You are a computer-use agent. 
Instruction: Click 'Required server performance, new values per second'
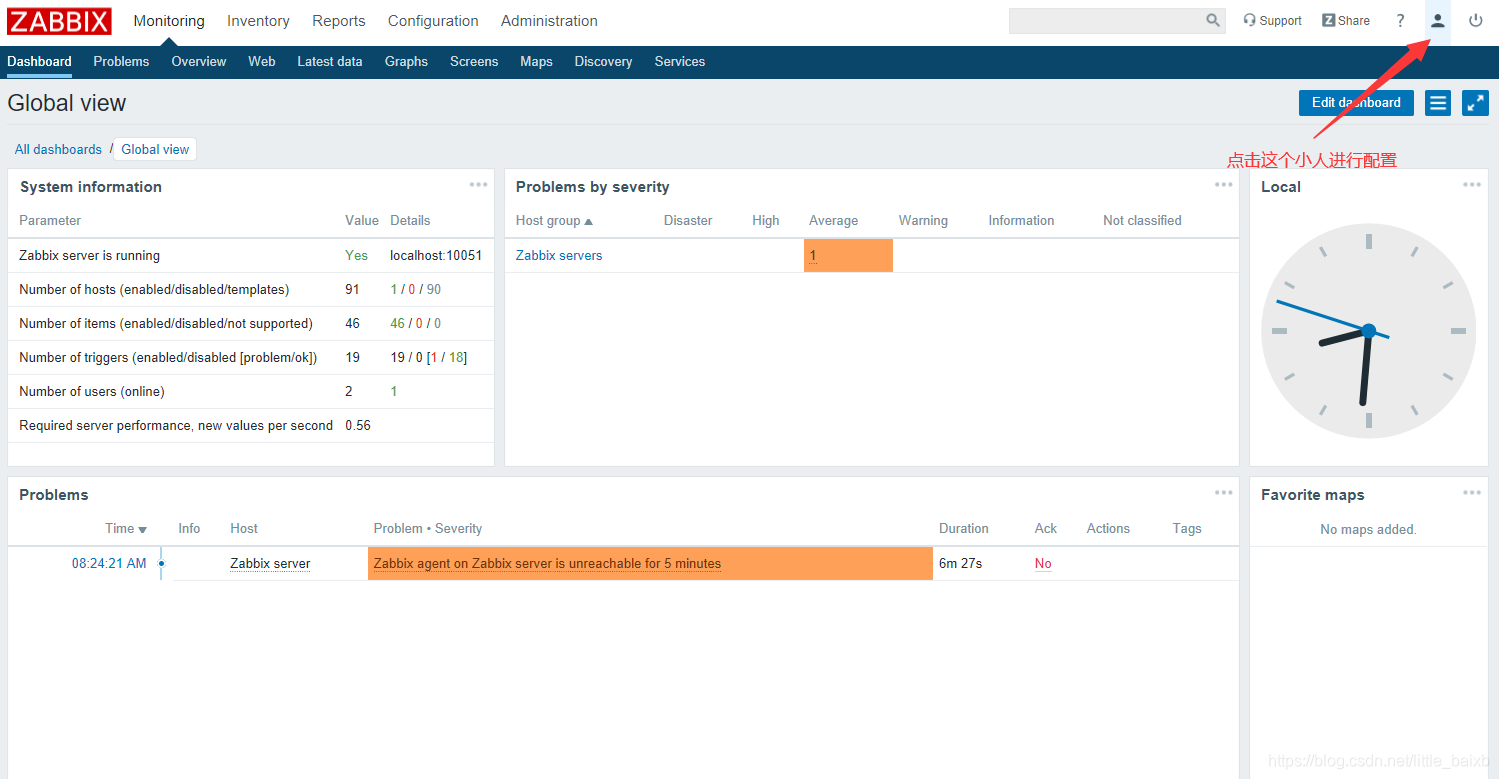(176, 426)
